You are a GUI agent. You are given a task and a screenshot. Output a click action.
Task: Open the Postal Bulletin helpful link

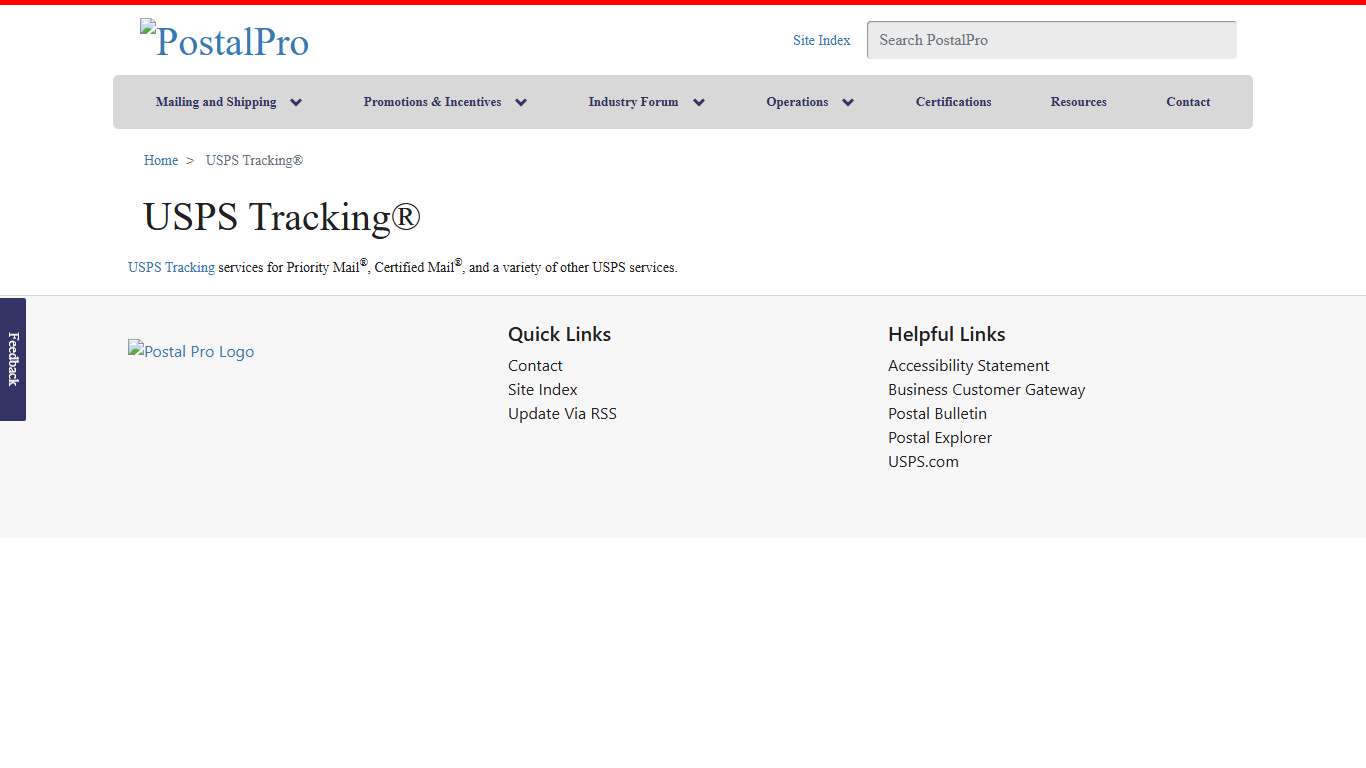point(937,413)
